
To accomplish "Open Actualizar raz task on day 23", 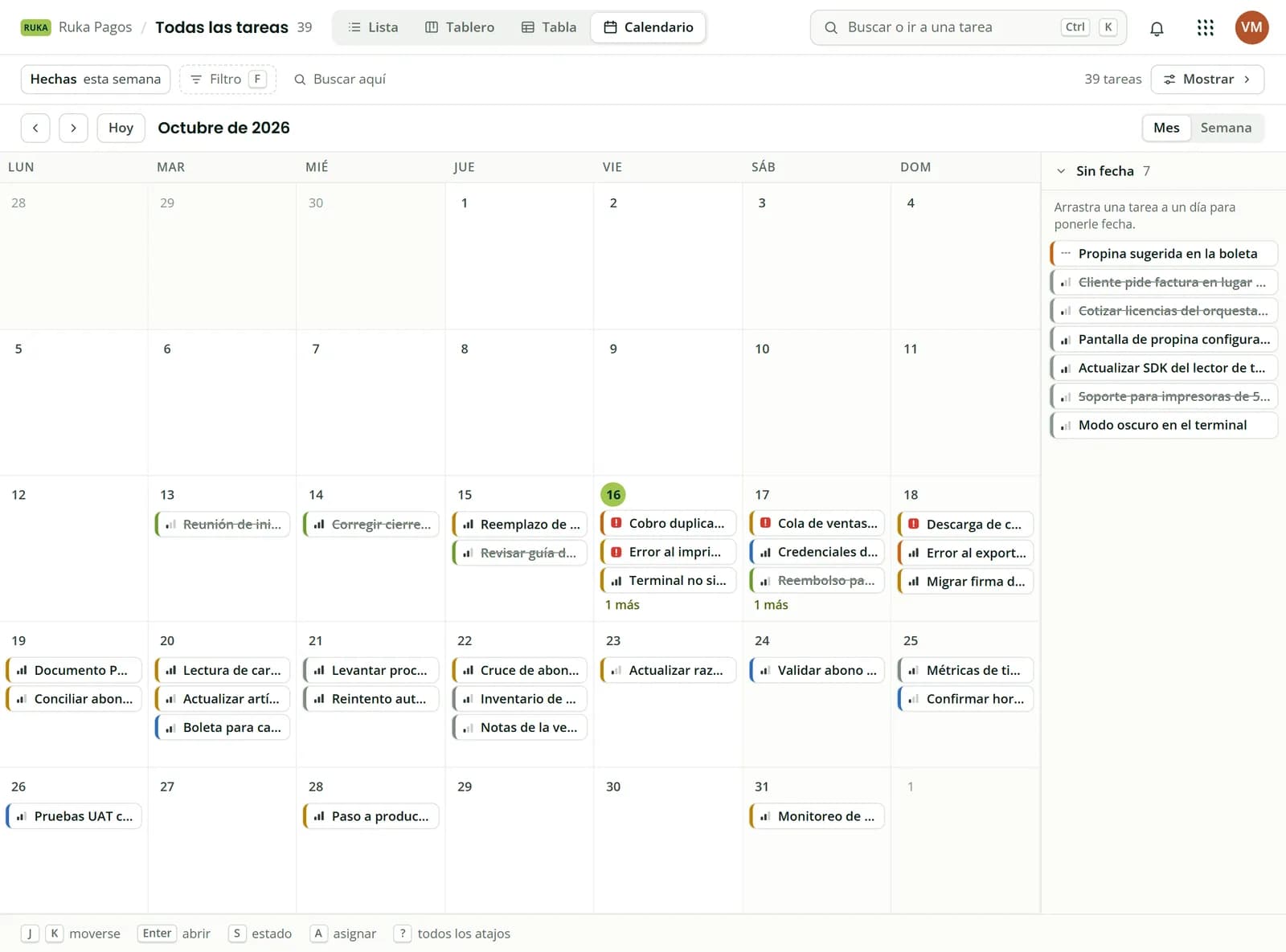I will point(668,670).
